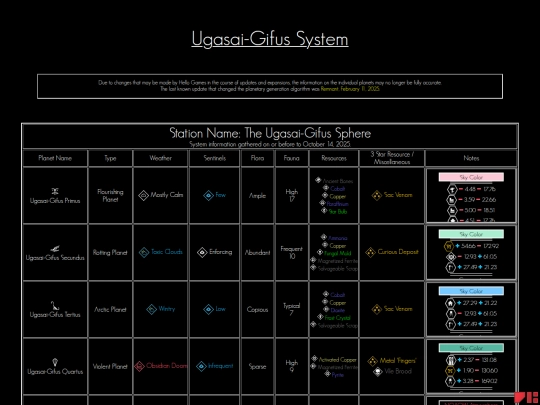Click the gold hexagon icon beside 54.66 172.92
This screenshot has height=405, width=540.
(x=448, y=246)
